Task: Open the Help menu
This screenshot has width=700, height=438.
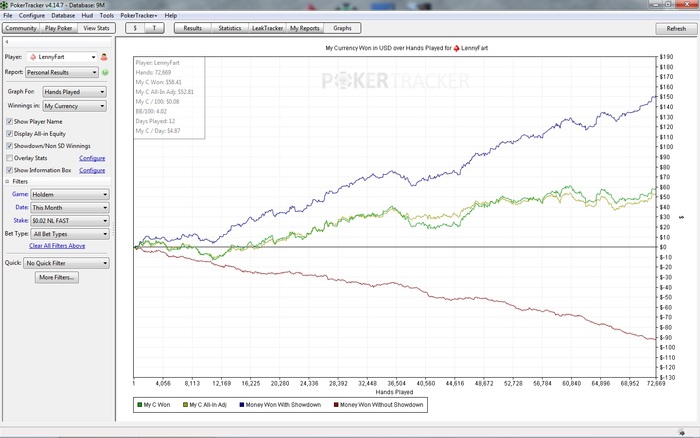Action: coord(171,15)
